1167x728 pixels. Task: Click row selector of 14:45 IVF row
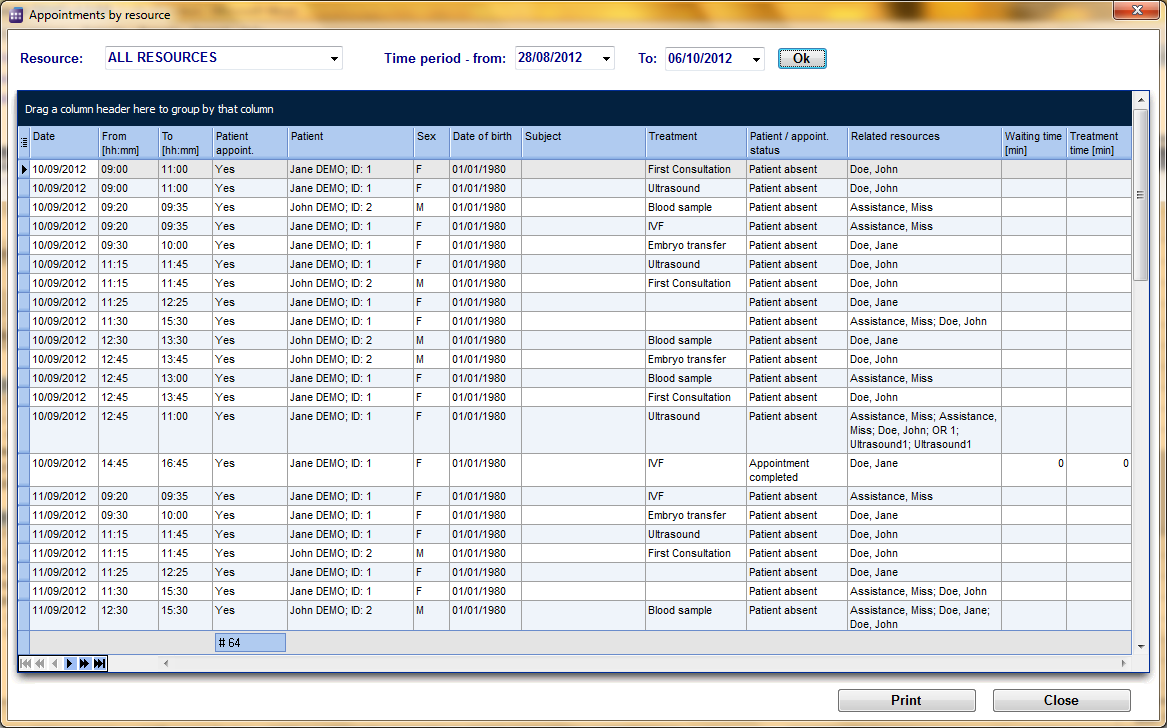tap(24, 470)
